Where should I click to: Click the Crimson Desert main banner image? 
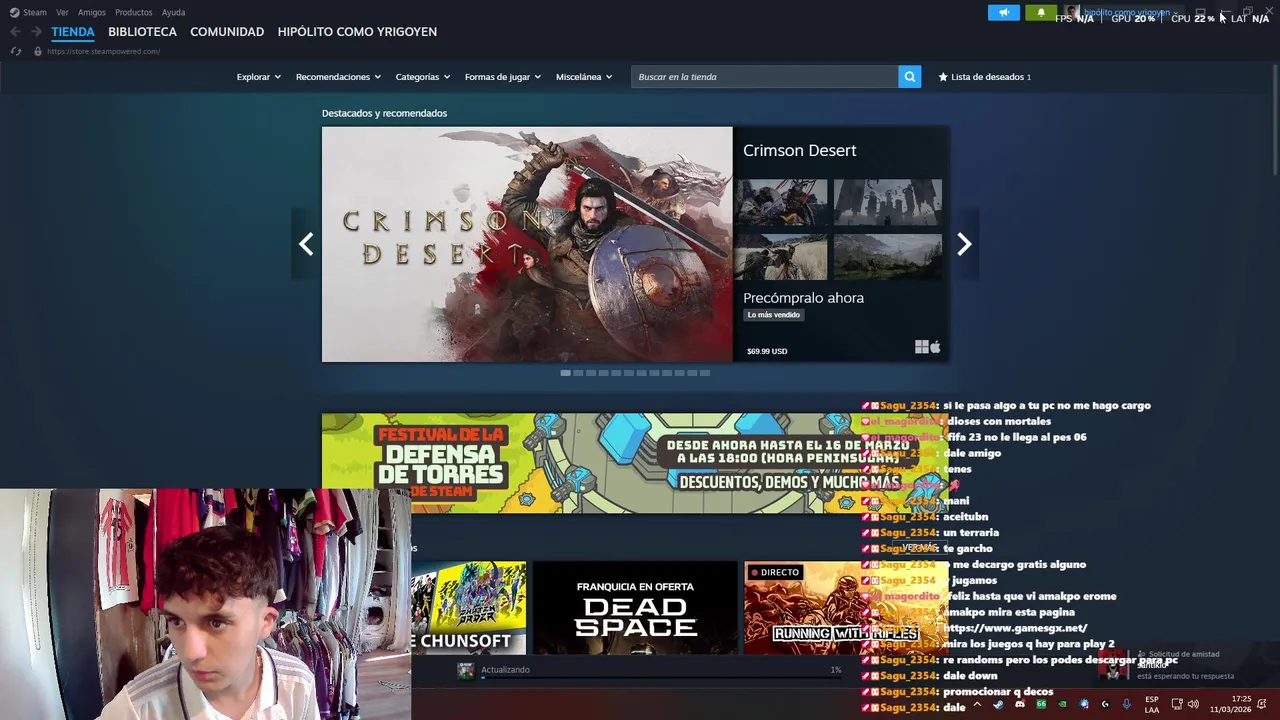click(x=527, y=244)
